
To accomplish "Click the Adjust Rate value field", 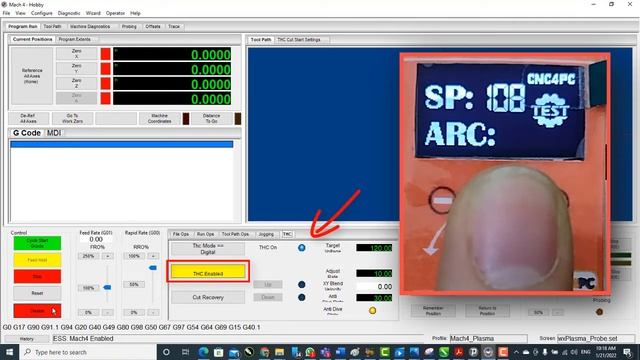I will pyautogui.click(x=374, y=273).
